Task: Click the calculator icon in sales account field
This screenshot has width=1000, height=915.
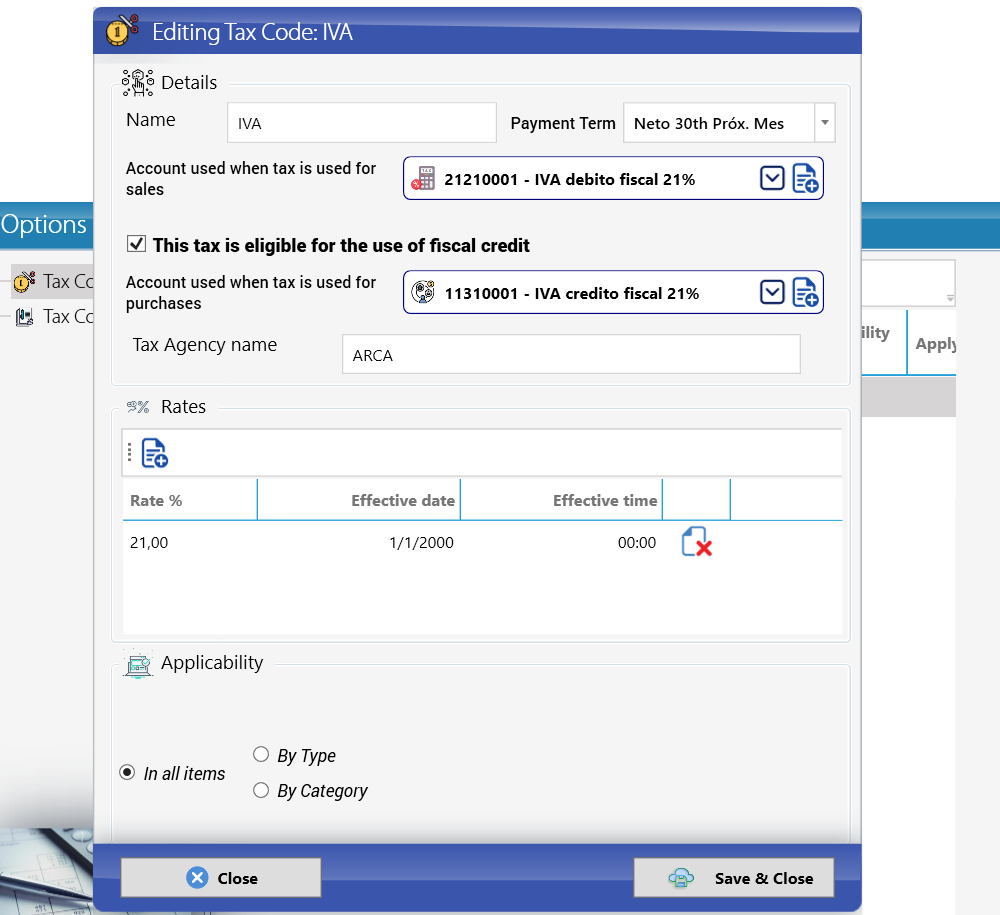Action: click(x=423, y=179)
